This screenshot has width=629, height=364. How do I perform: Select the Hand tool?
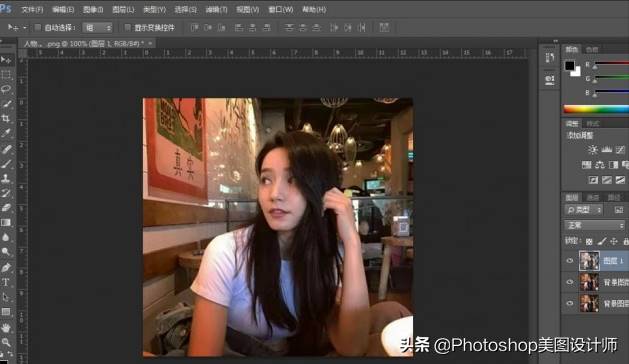point(6,328)
